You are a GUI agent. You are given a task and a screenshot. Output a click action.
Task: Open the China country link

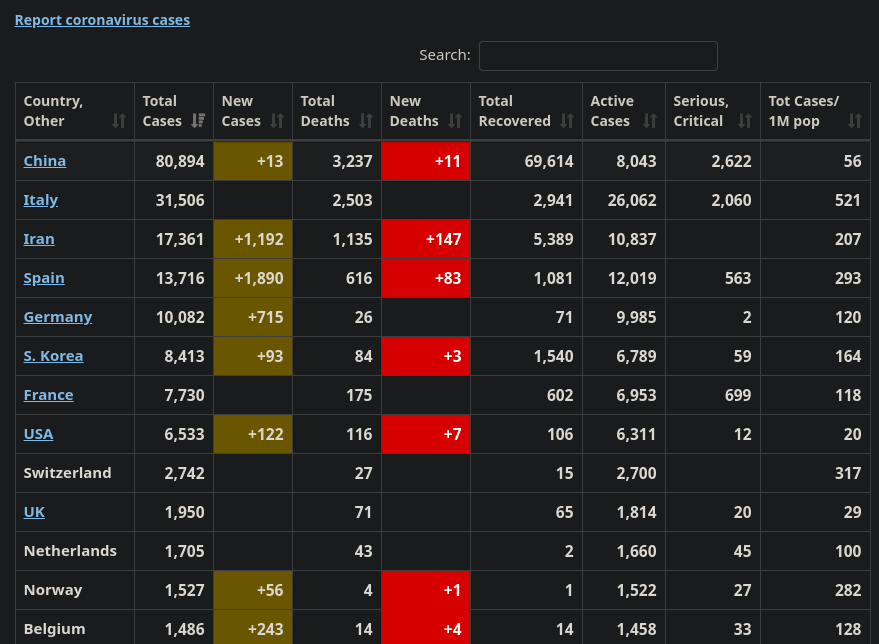pos(45,161)
